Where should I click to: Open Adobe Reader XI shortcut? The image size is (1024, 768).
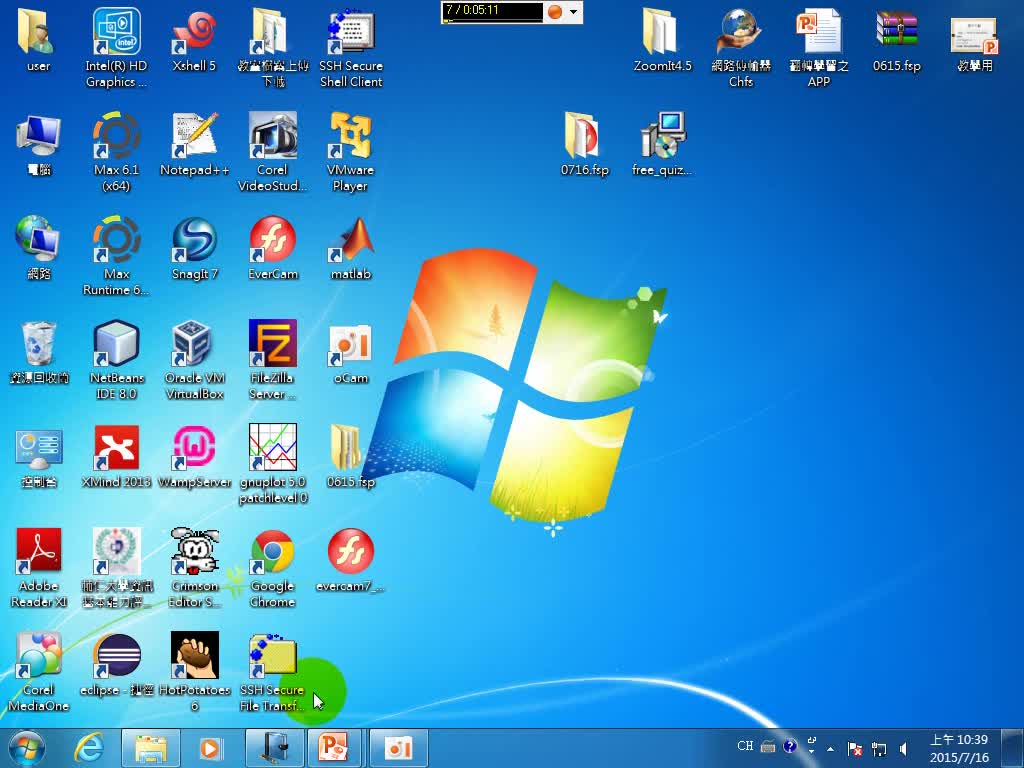pyautogui.click(x=38, y=568)
